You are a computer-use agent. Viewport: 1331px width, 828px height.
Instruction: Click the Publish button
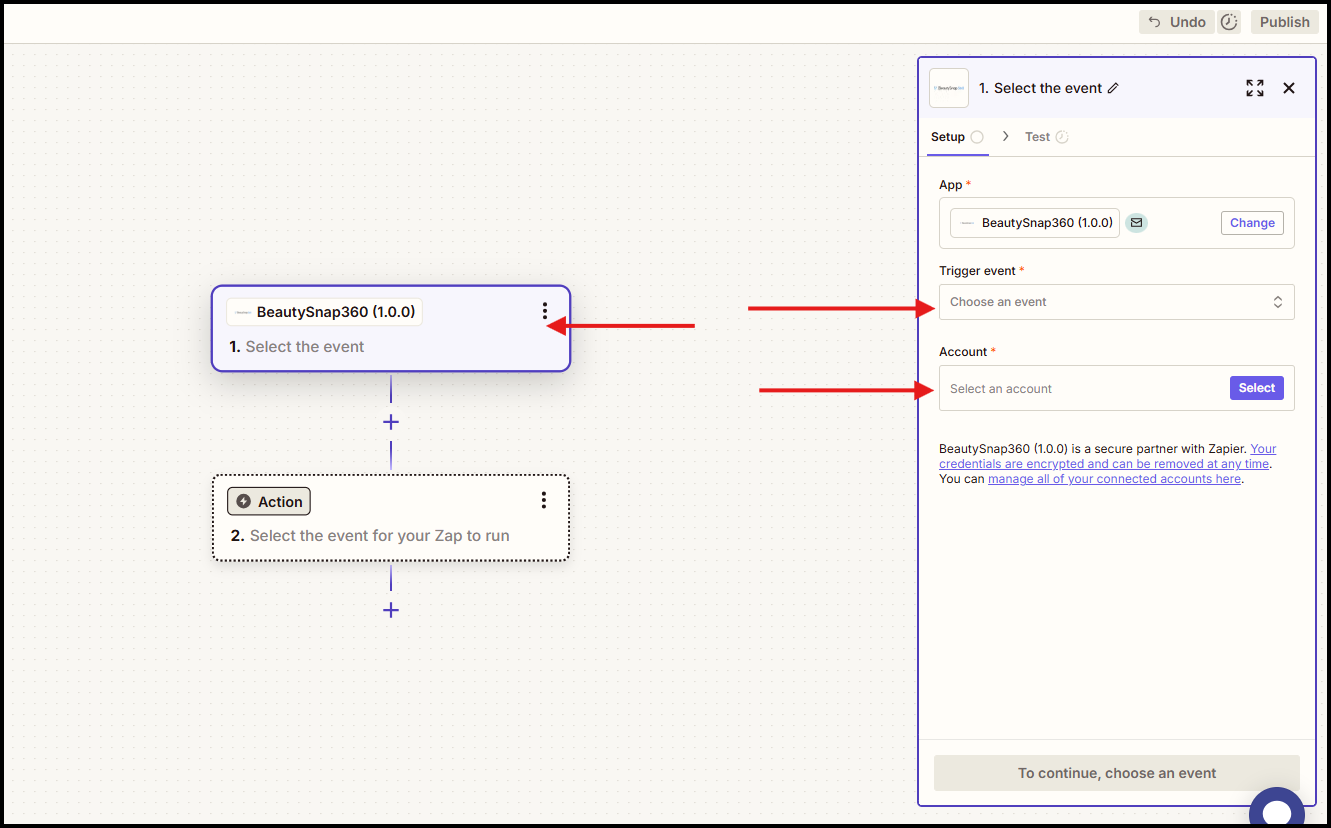pyautogui.click(x=1284, y=22)
